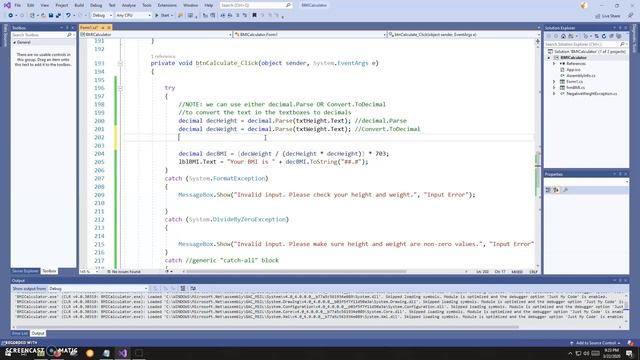
Task: Click the Property Pages wrench icon
Action: click(565, 190)
